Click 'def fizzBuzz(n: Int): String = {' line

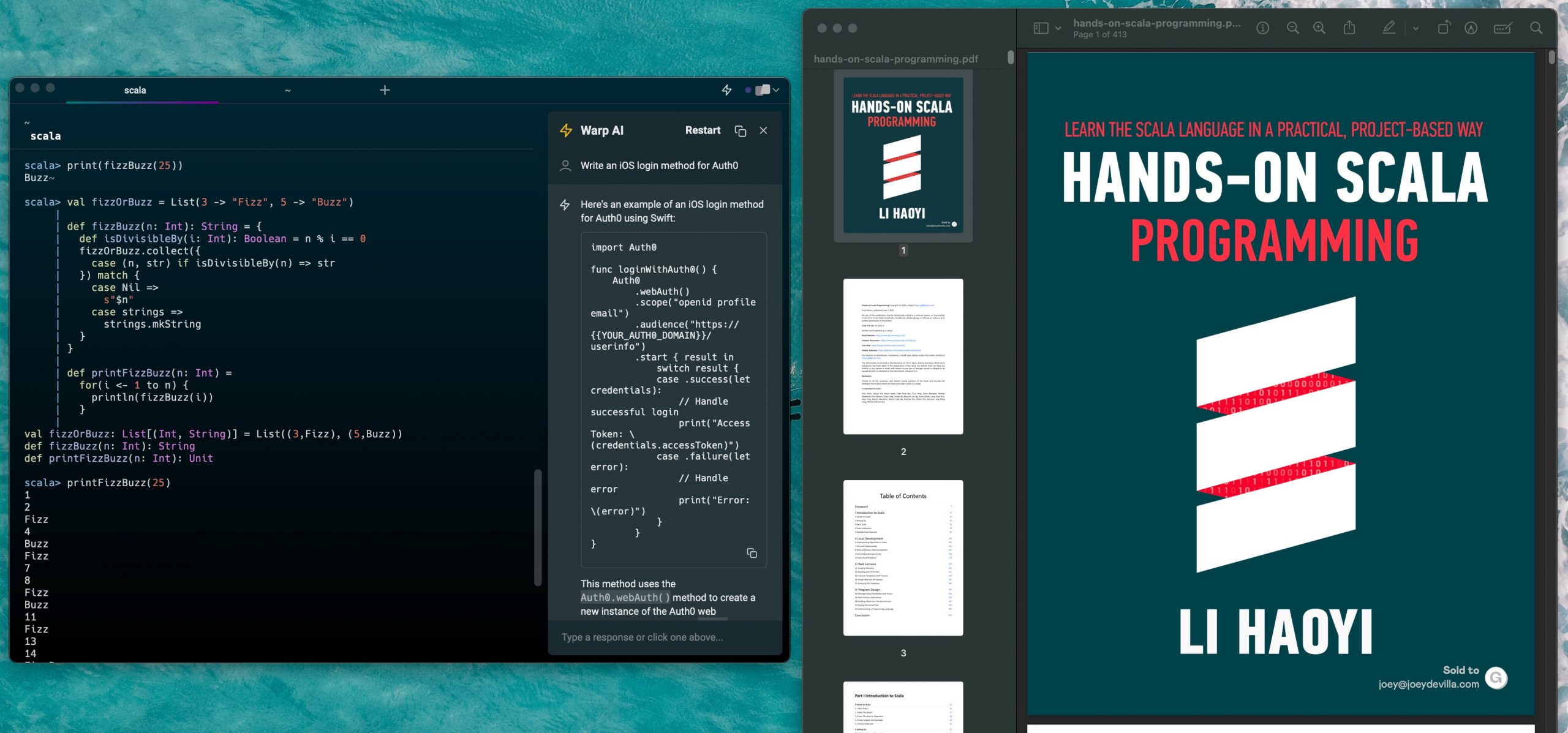[x=164, y=227]
